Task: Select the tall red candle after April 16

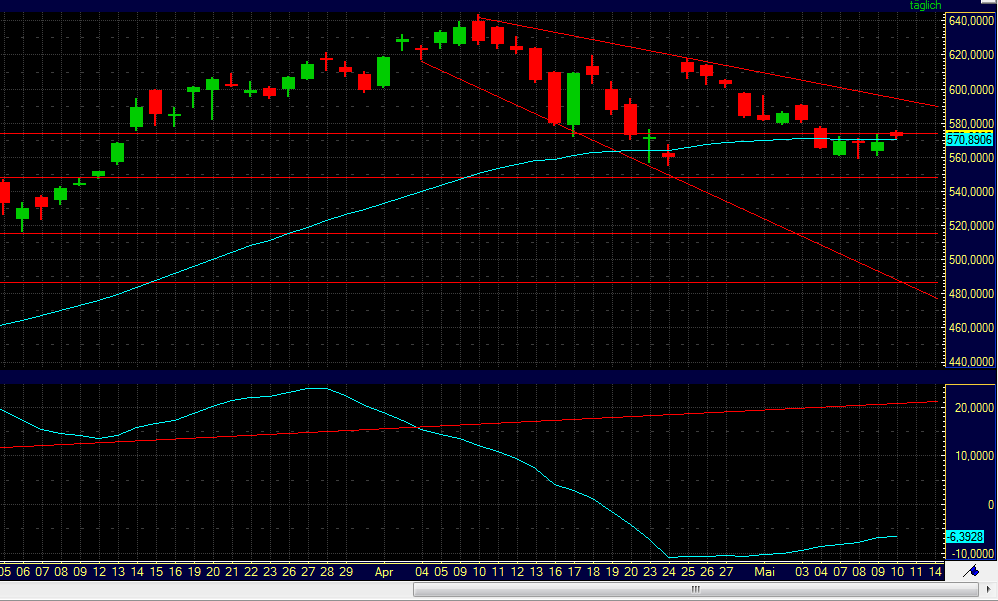Action: [x=556, y=100]
